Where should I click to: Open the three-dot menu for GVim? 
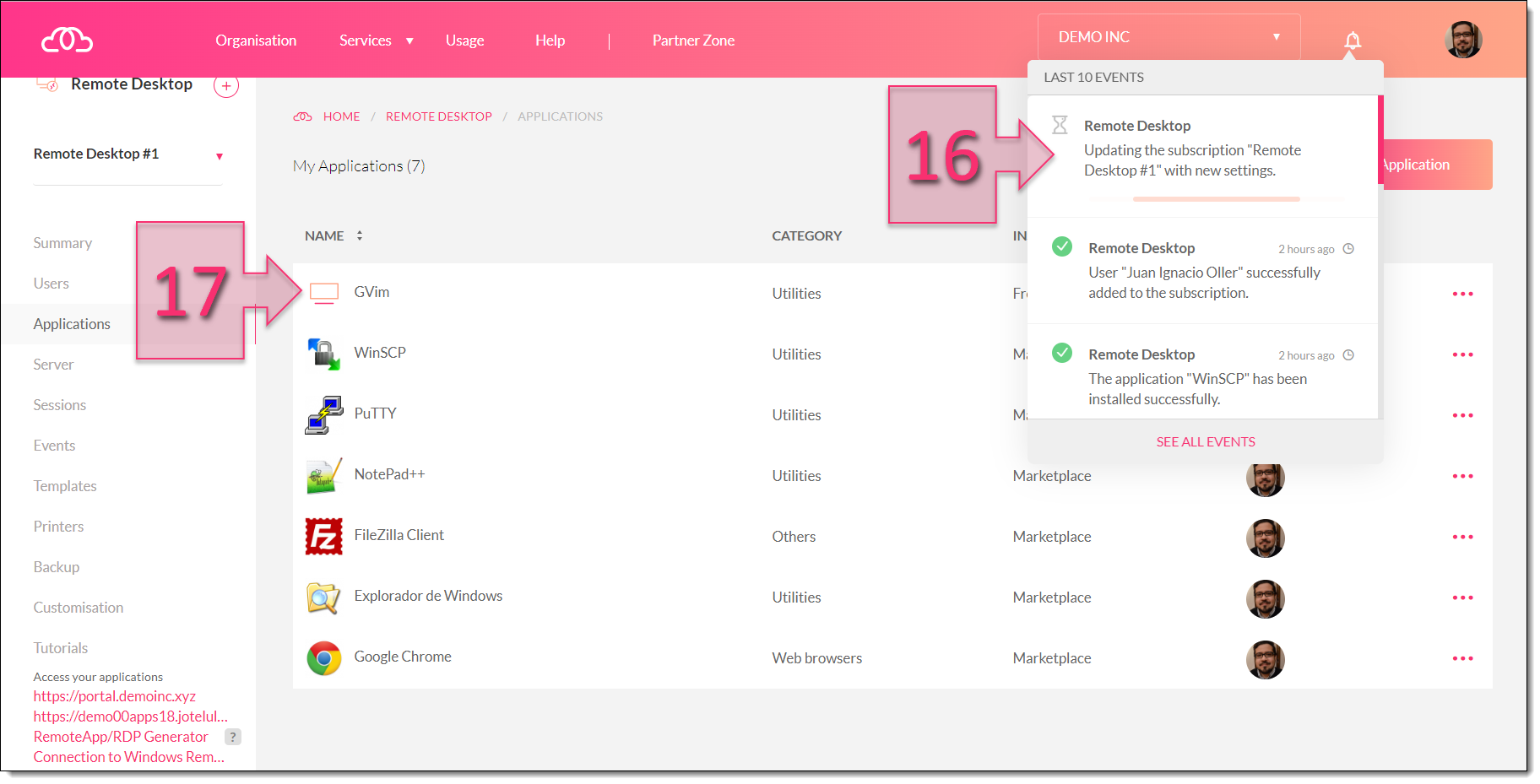coord(1462,294)
